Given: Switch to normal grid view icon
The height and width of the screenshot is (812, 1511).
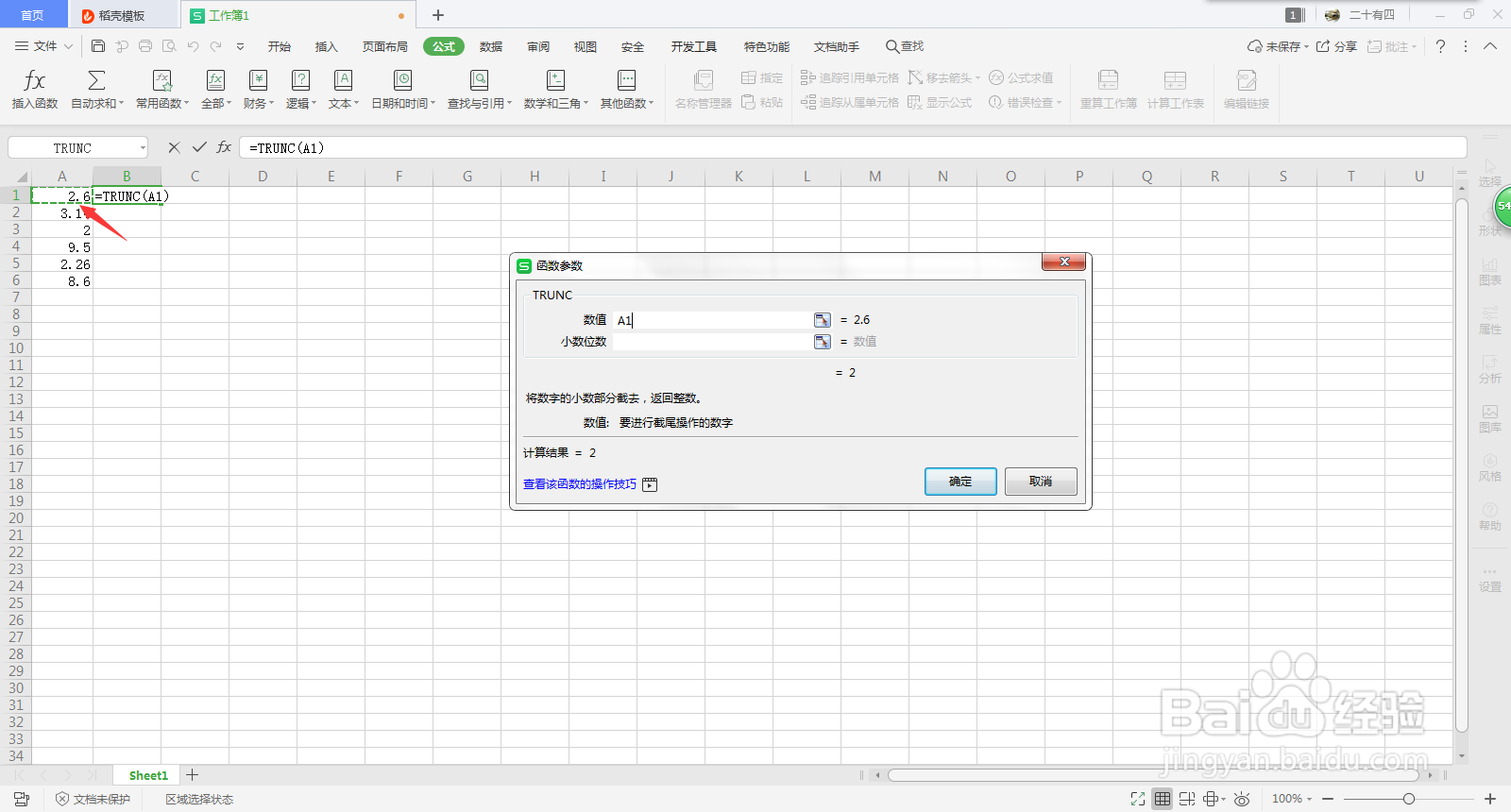Looking at the screenshot, I should (1163, 799).
